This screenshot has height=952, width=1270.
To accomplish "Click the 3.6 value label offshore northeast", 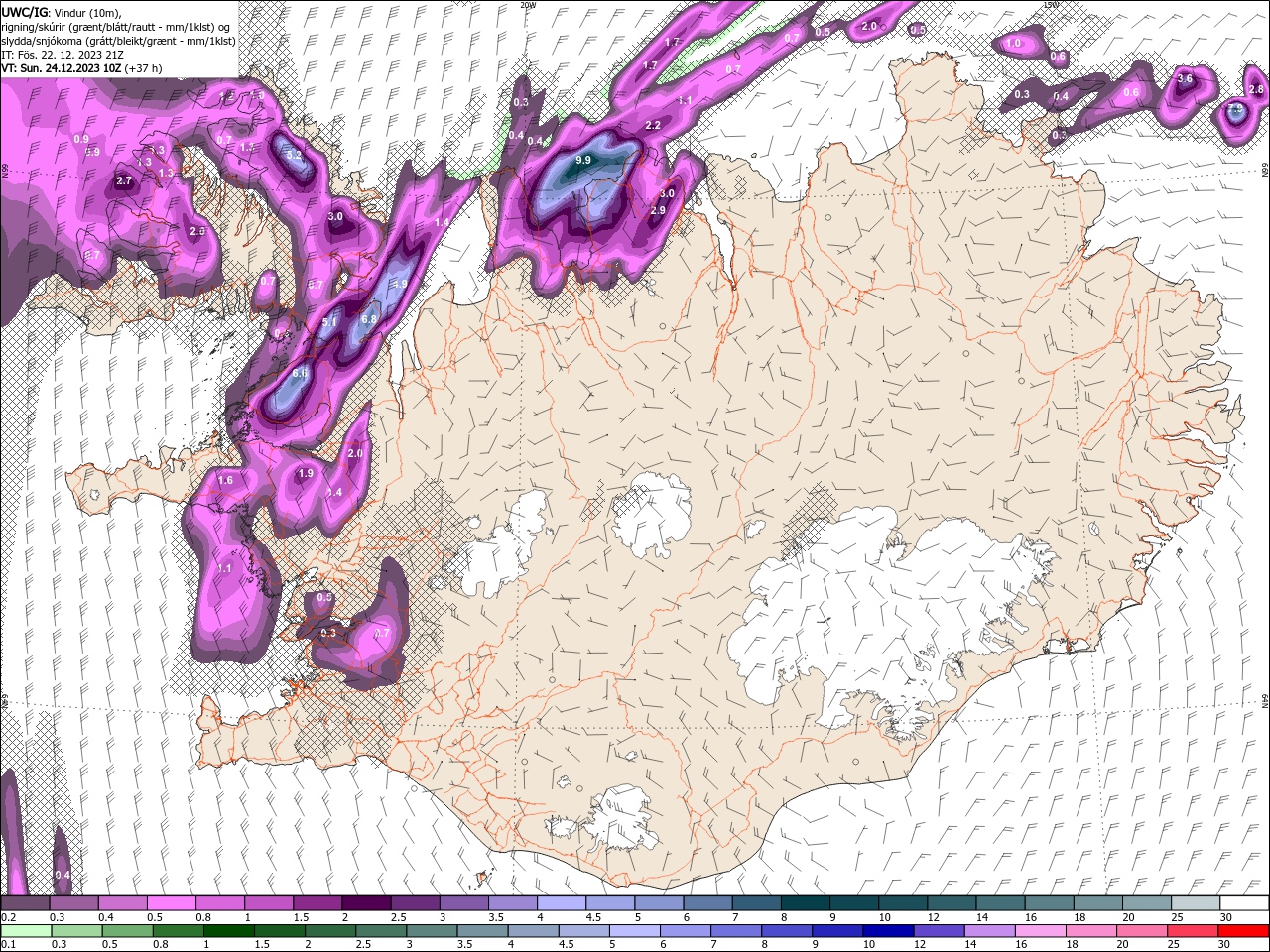I will click(x=1185, y=78).
